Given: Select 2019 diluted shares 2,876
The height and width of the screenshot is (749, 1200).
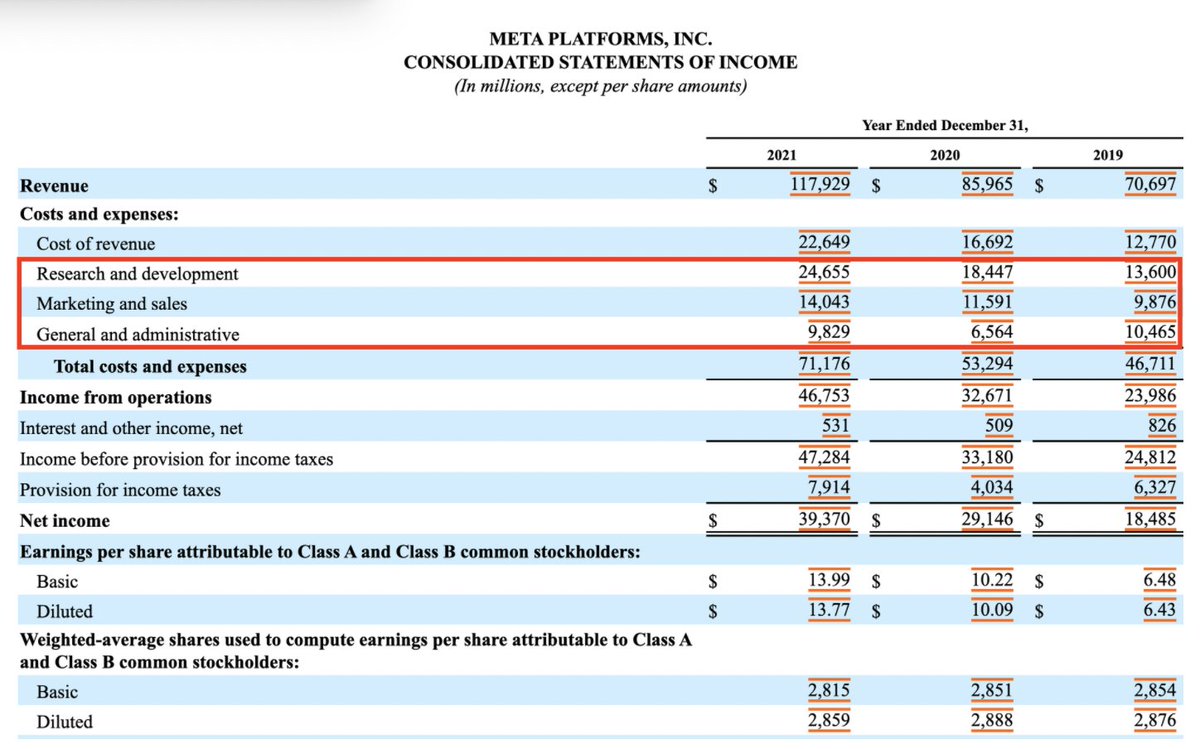Looking at the screenshot, I should 1155,721.
